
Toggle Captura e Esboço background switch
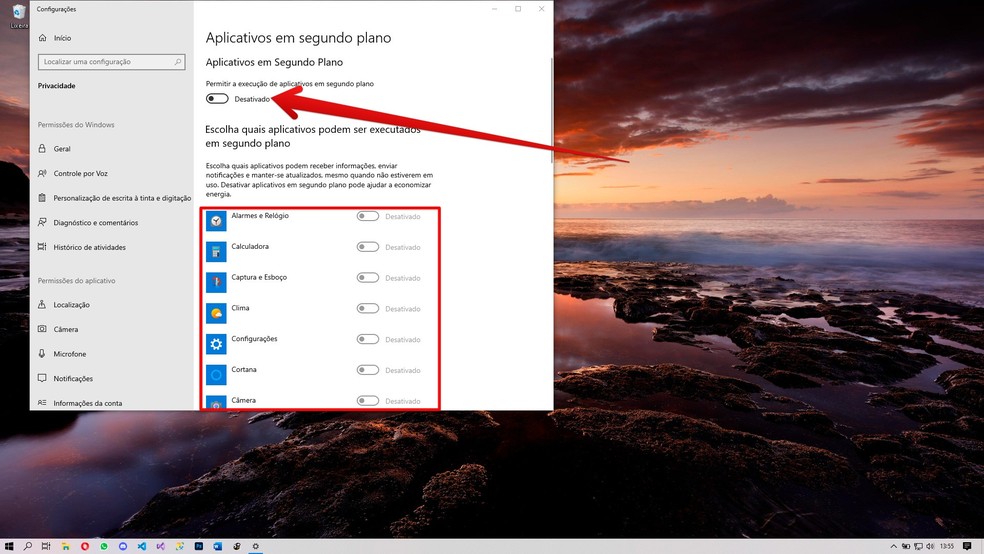[368, 277]
